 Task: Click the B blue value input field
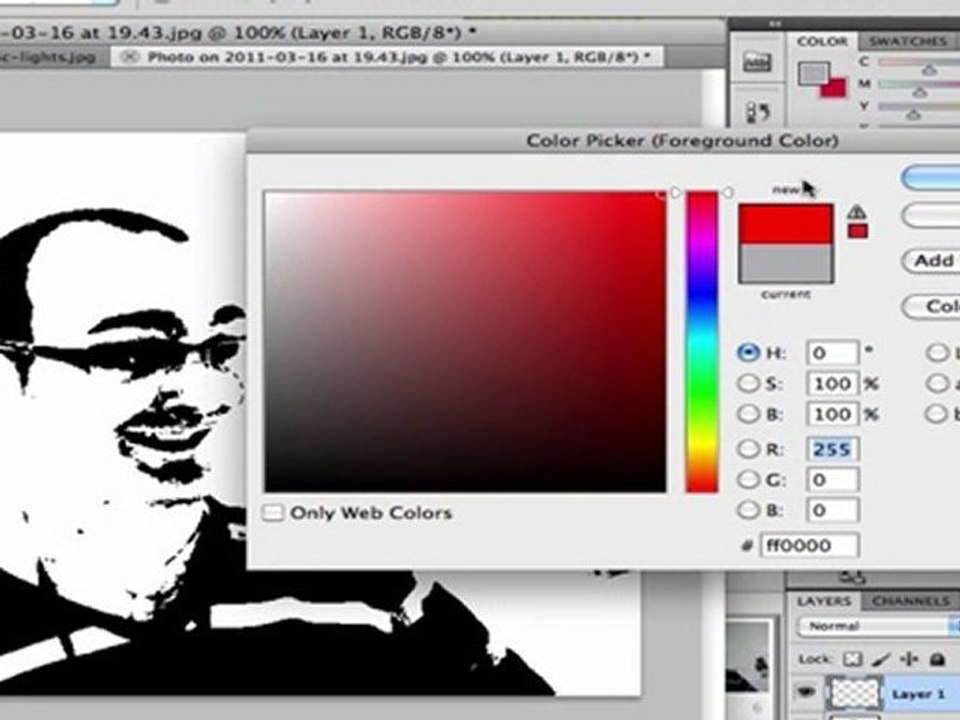pyautogui.click(x=832, y=510)
